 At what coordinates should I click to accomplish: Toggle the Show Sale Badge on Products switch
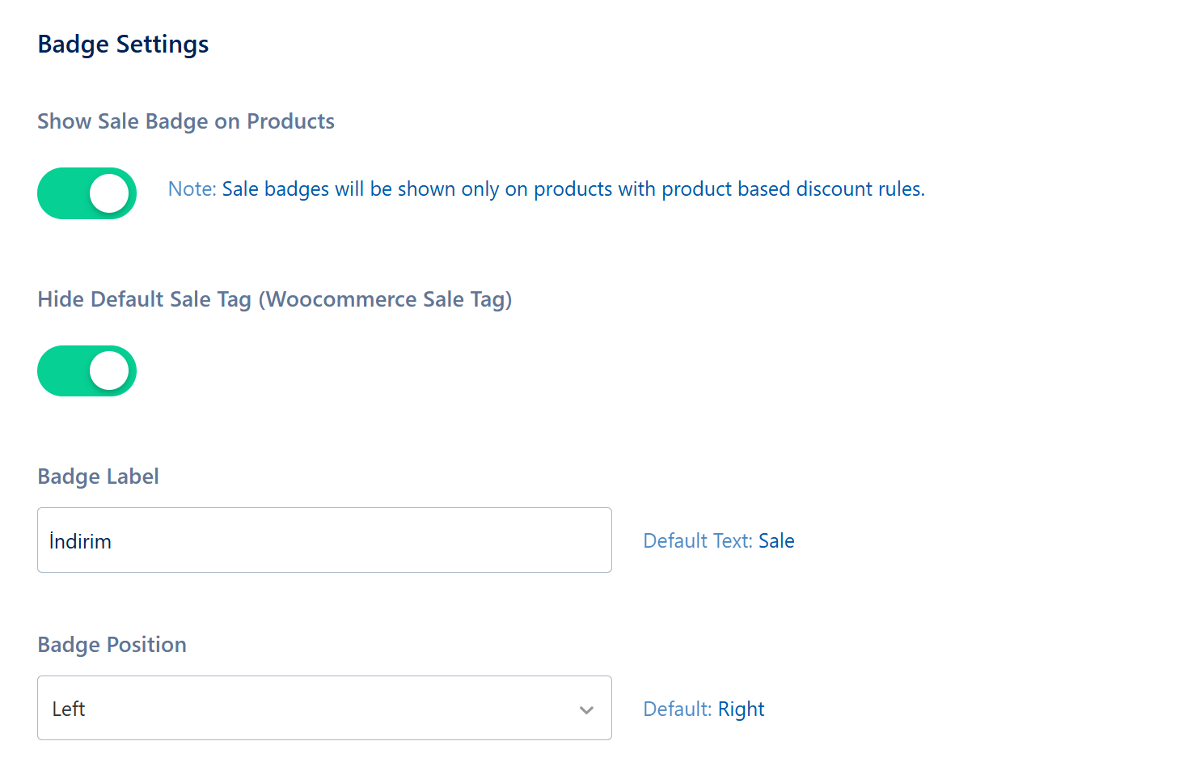(87, 193)
